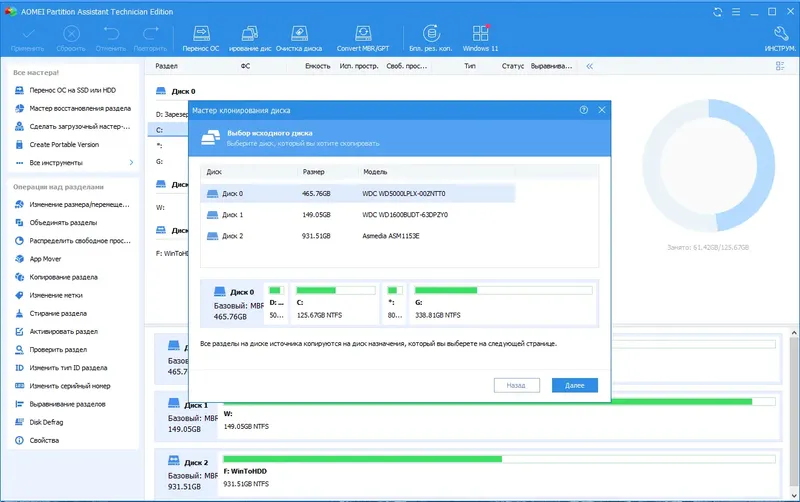The width and height of the screenshot is (800, 502).
Task: Click scrollbar up arrow in disk map
Action: [x=794, y=333]
